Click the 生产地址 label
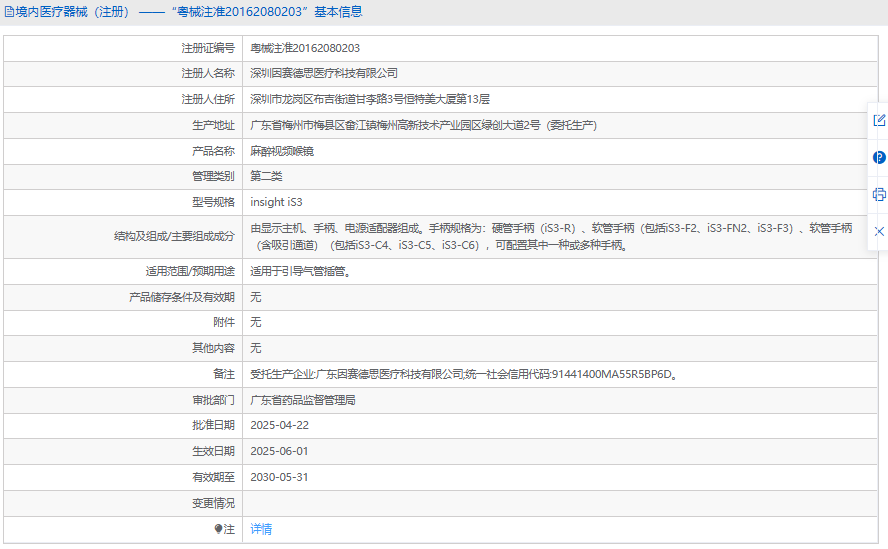 (213, 125)
